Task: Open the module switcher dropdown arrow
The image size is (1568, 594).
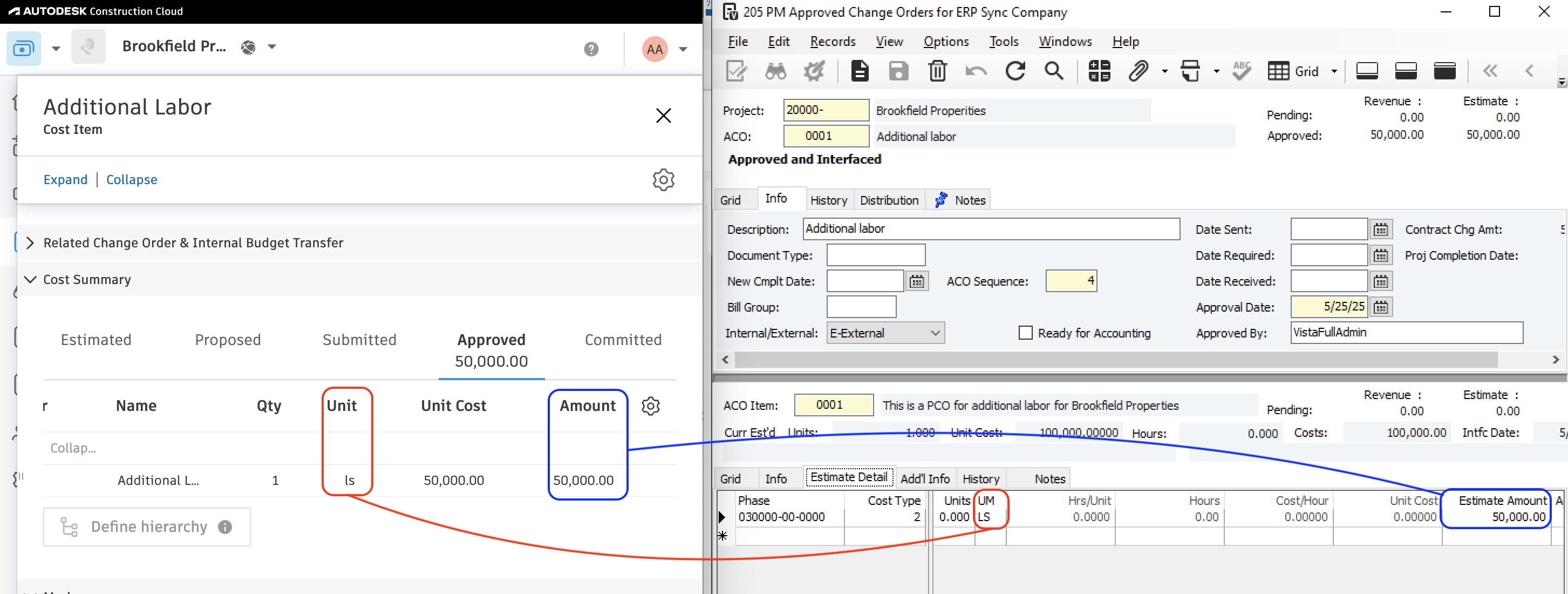Action: (56, 49)
